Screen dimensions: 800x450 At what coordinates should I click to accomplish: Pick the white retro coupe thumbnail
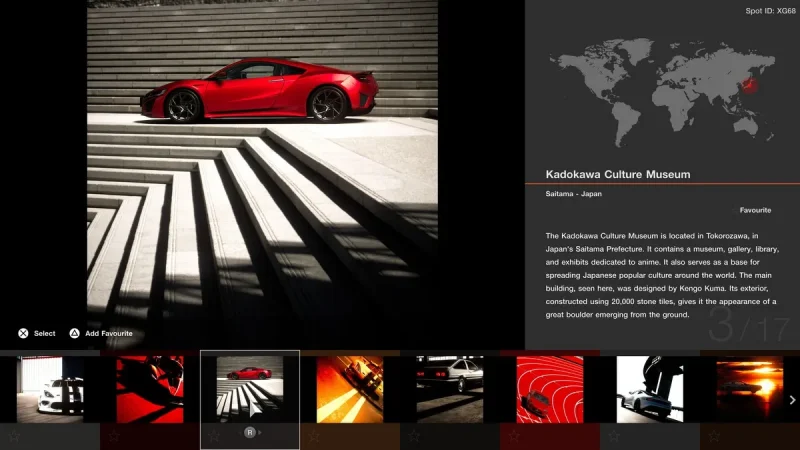449,389
